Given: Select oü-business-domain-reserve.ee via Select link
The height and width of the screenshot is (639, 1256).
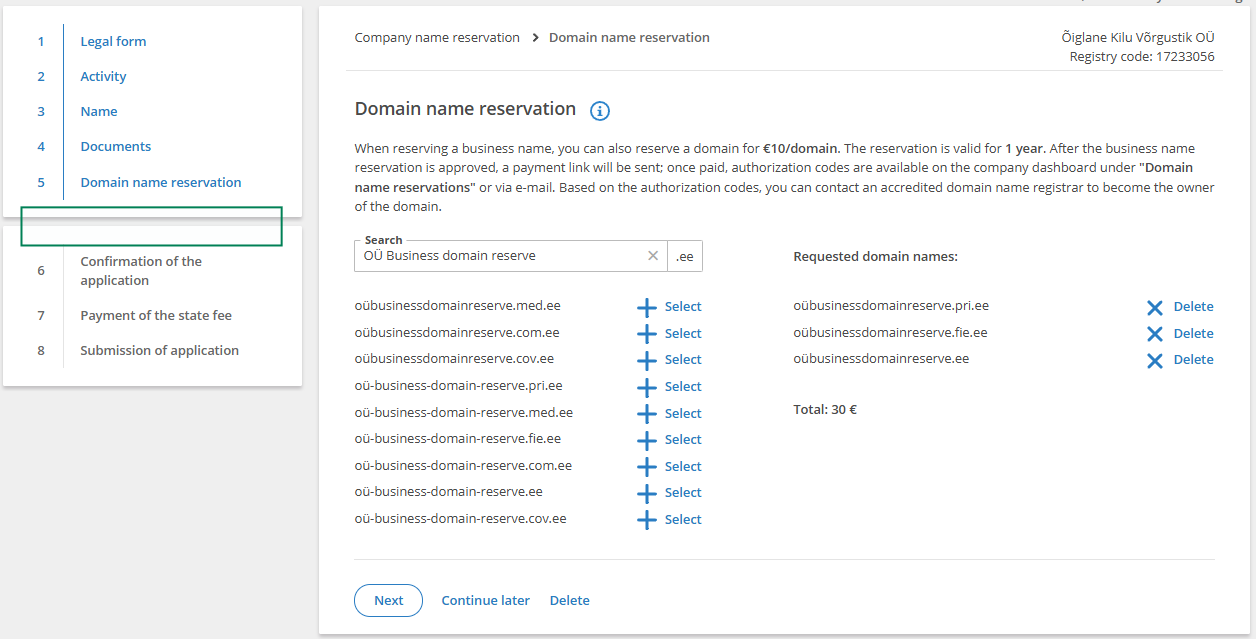Looking at the screenshot, I should [683, 493].
